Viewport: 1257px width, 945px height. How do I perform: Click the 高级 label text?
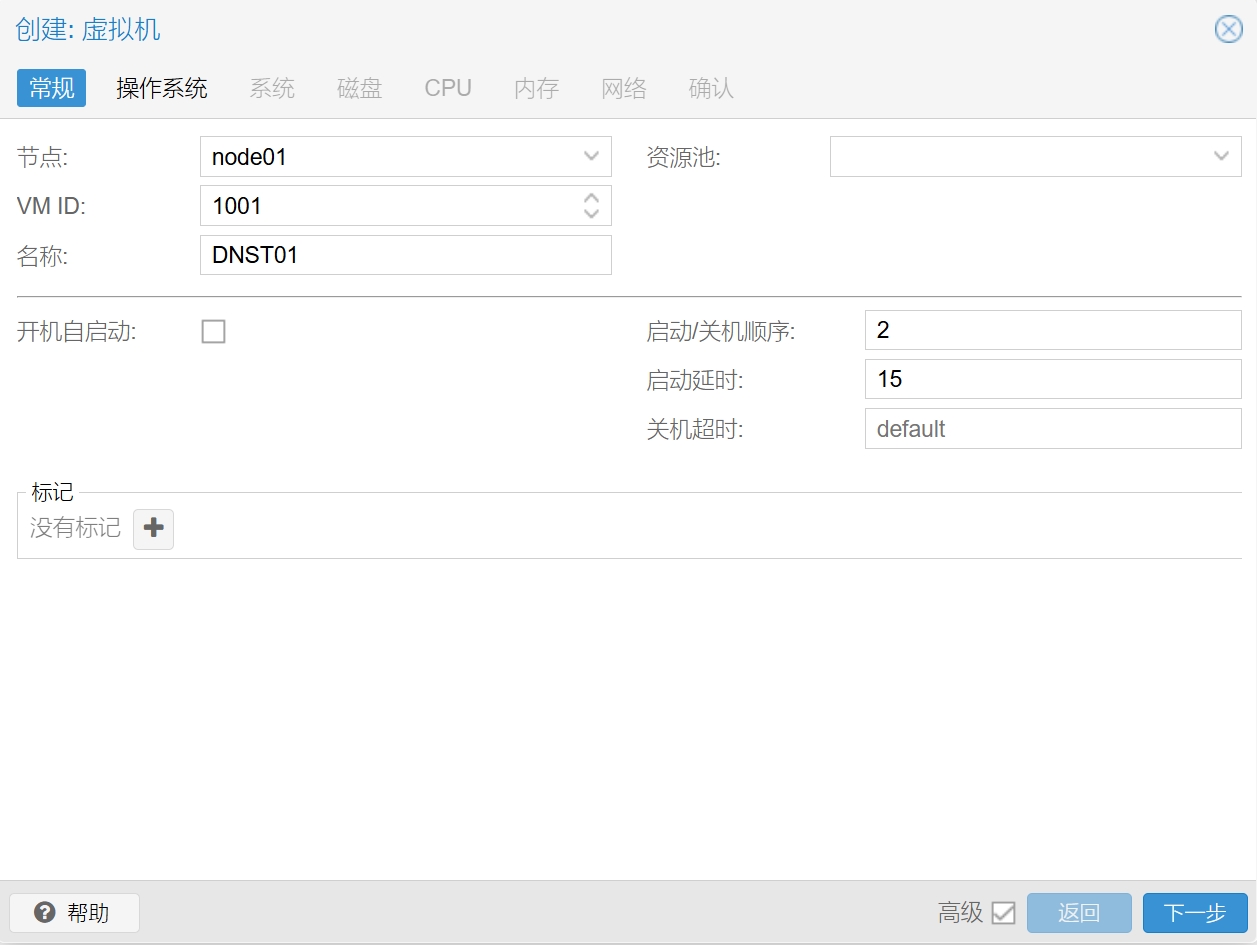(x=961, y=913)
